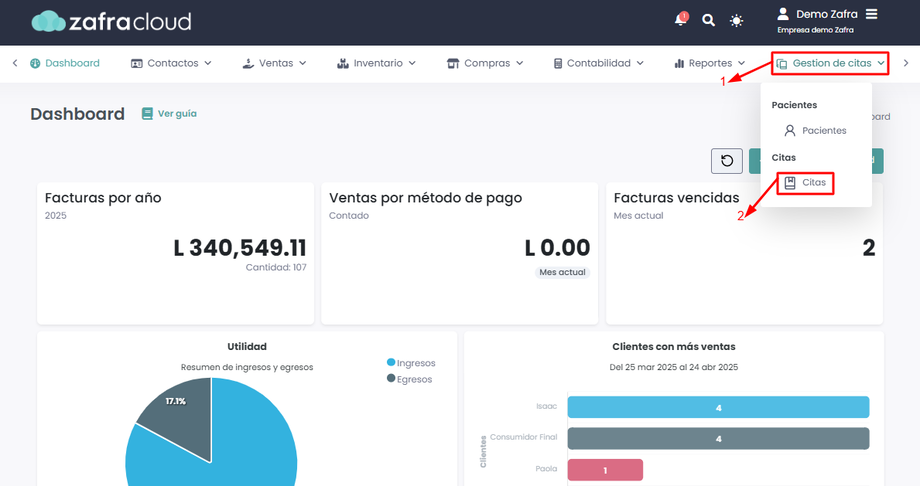Click the zafracloud logo
Image resolution: width=920 pixels, height=486 pixels.
tap(111, 22)
